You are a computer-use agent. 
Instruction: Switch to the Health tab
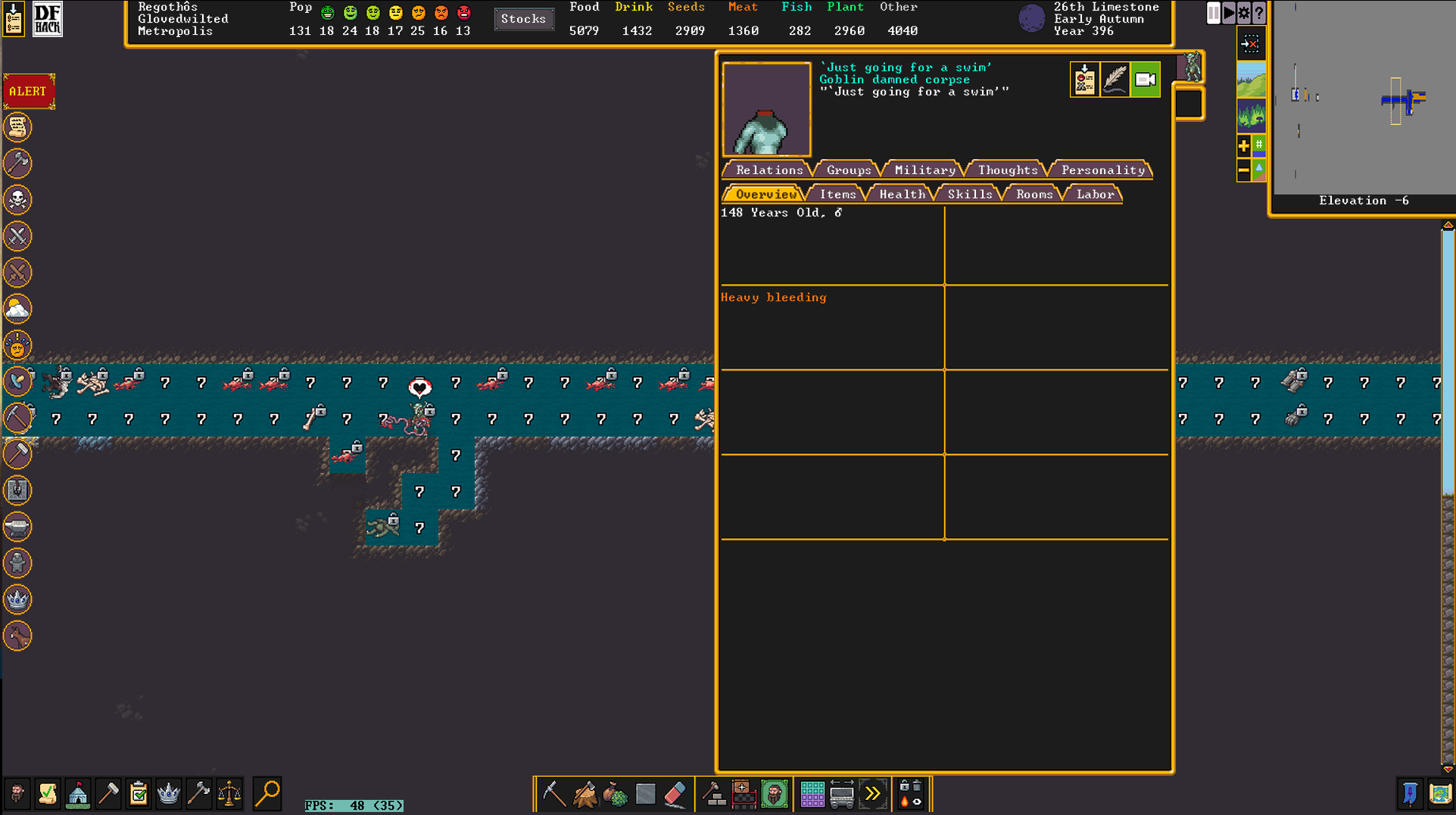point(902,194)
